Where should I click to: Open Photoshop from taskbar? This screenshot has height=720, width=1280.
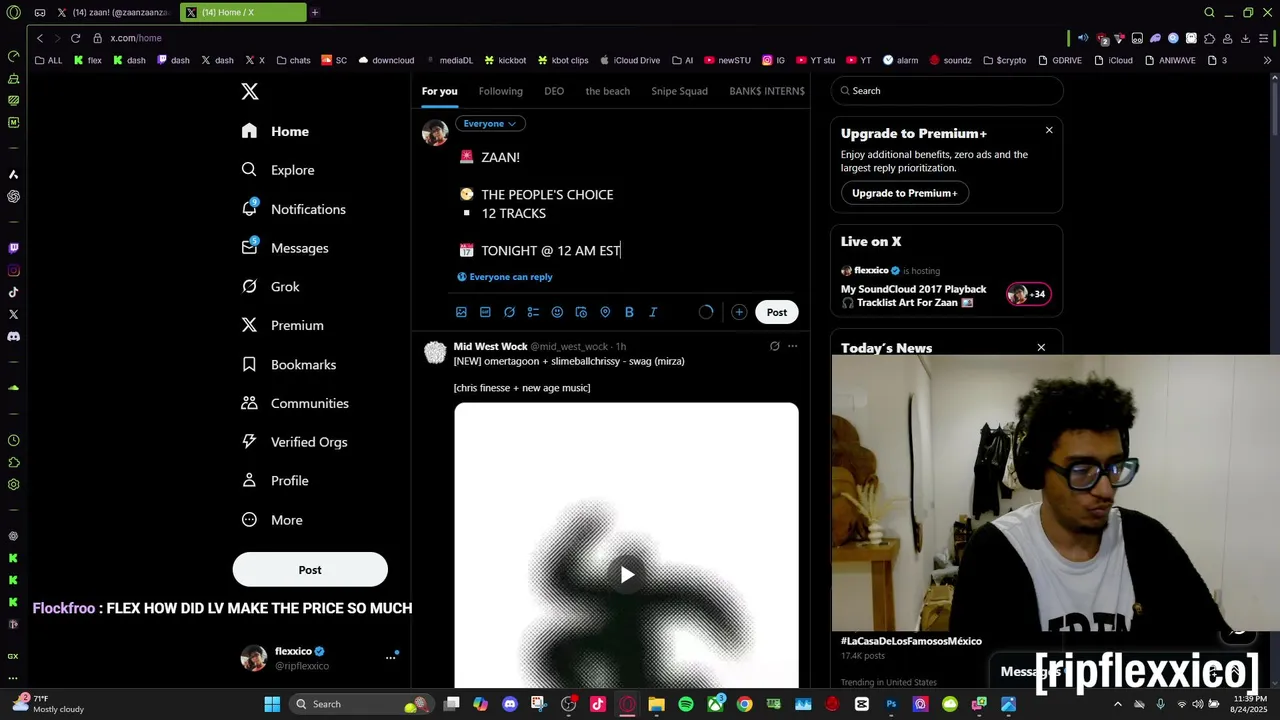coord(891,704)
